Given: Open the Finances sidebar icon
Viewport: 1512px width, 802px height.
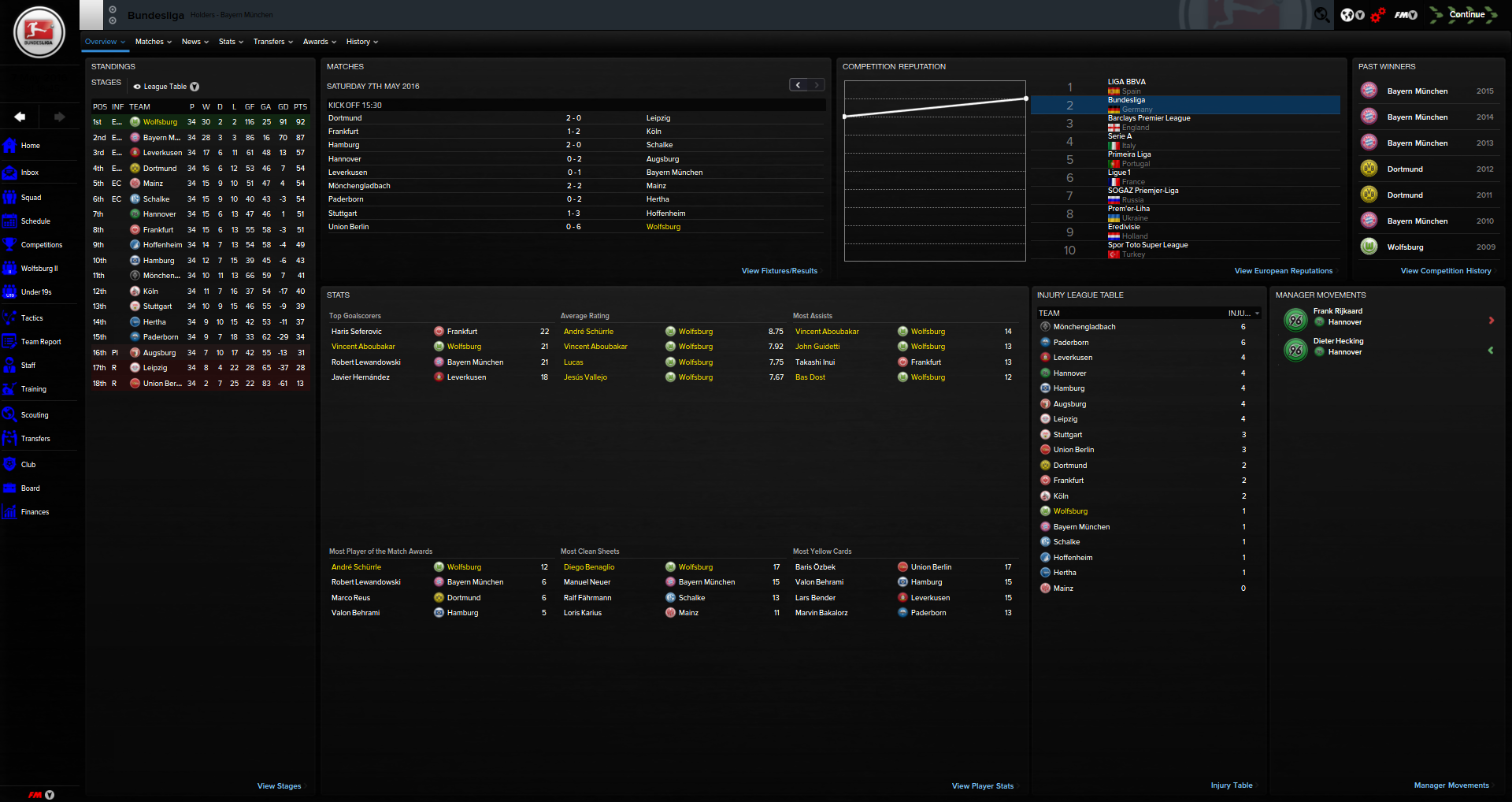Looking at the screenshot, I should point(9,511).
